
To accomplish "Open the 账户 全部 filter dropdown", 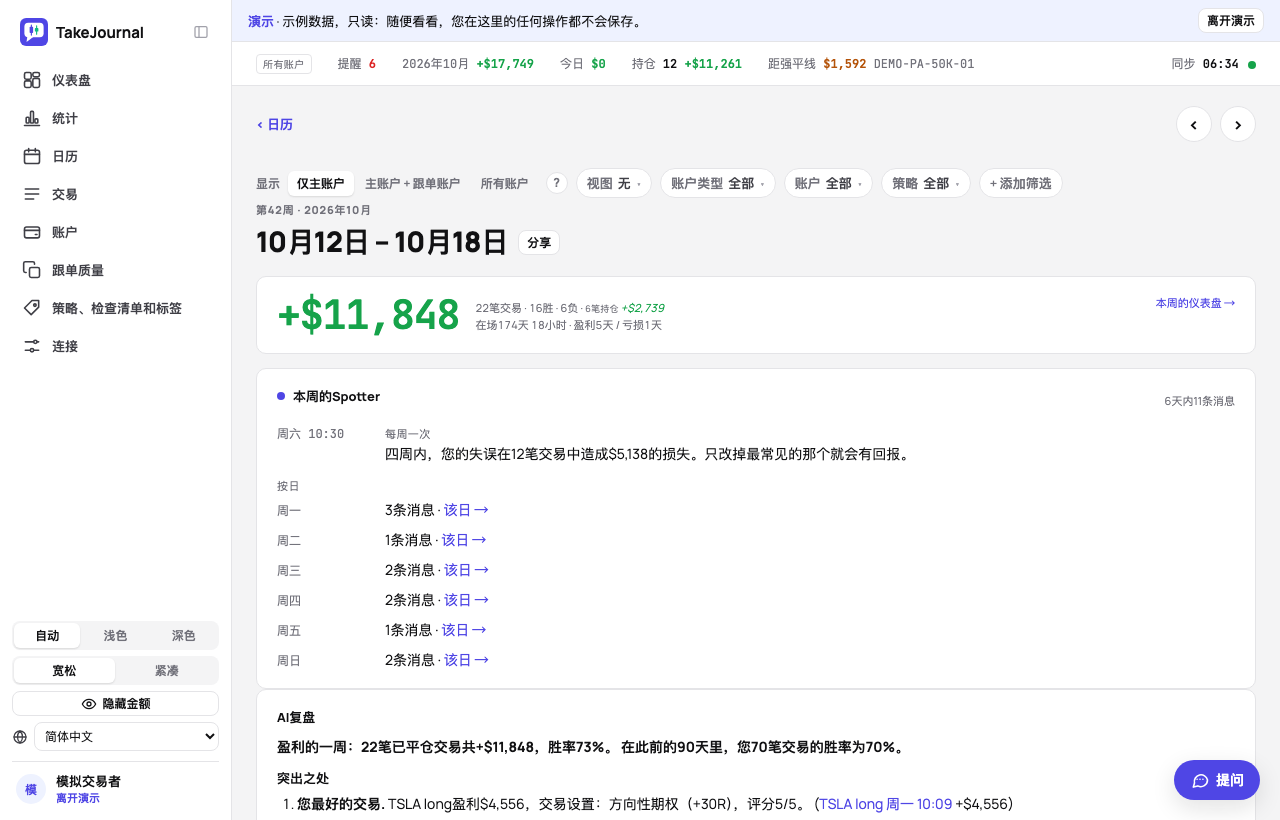I will point(828,183).
